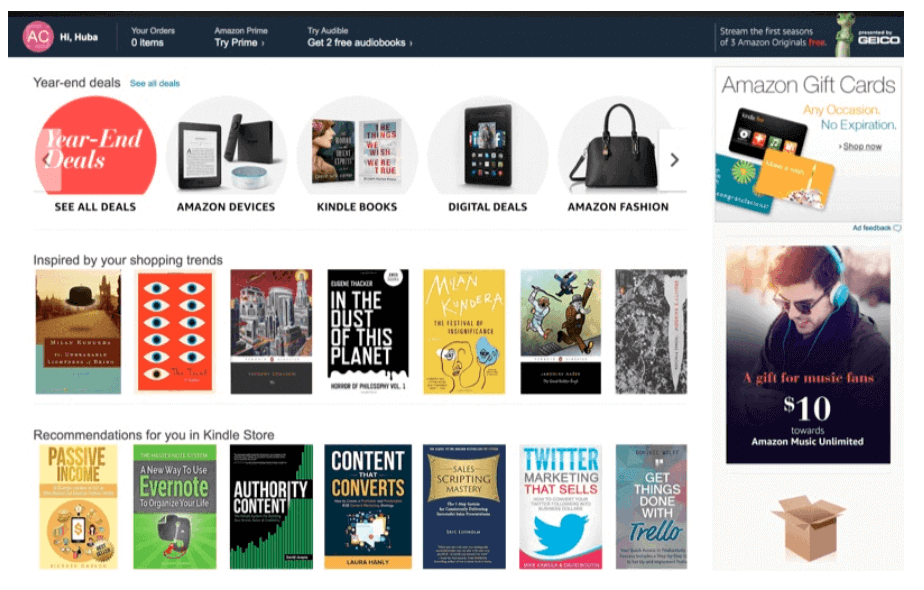The image size is (924, 590).
Task: Open the In the Dust of This Planet cover
Action: pyautogui.click(x=368, y=327)
